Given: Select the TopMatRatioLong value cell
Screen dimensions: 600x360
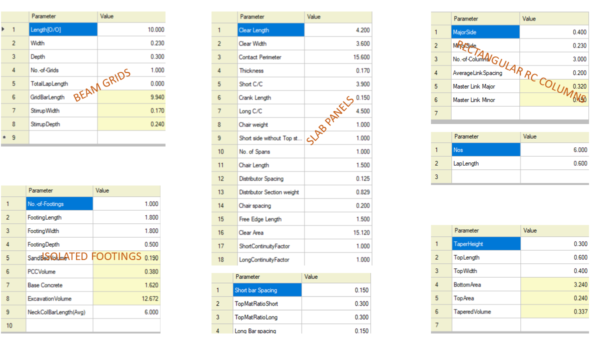Looking at the screenshot, I should (x=336, y=317).
